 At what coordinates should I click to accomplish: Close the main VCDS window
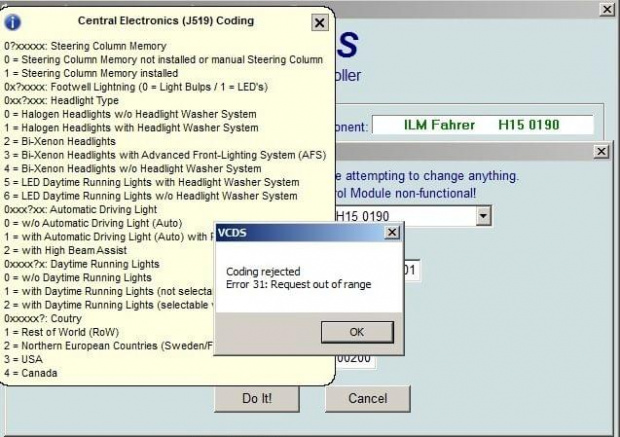pyautogui.click(x=607, y=9)
